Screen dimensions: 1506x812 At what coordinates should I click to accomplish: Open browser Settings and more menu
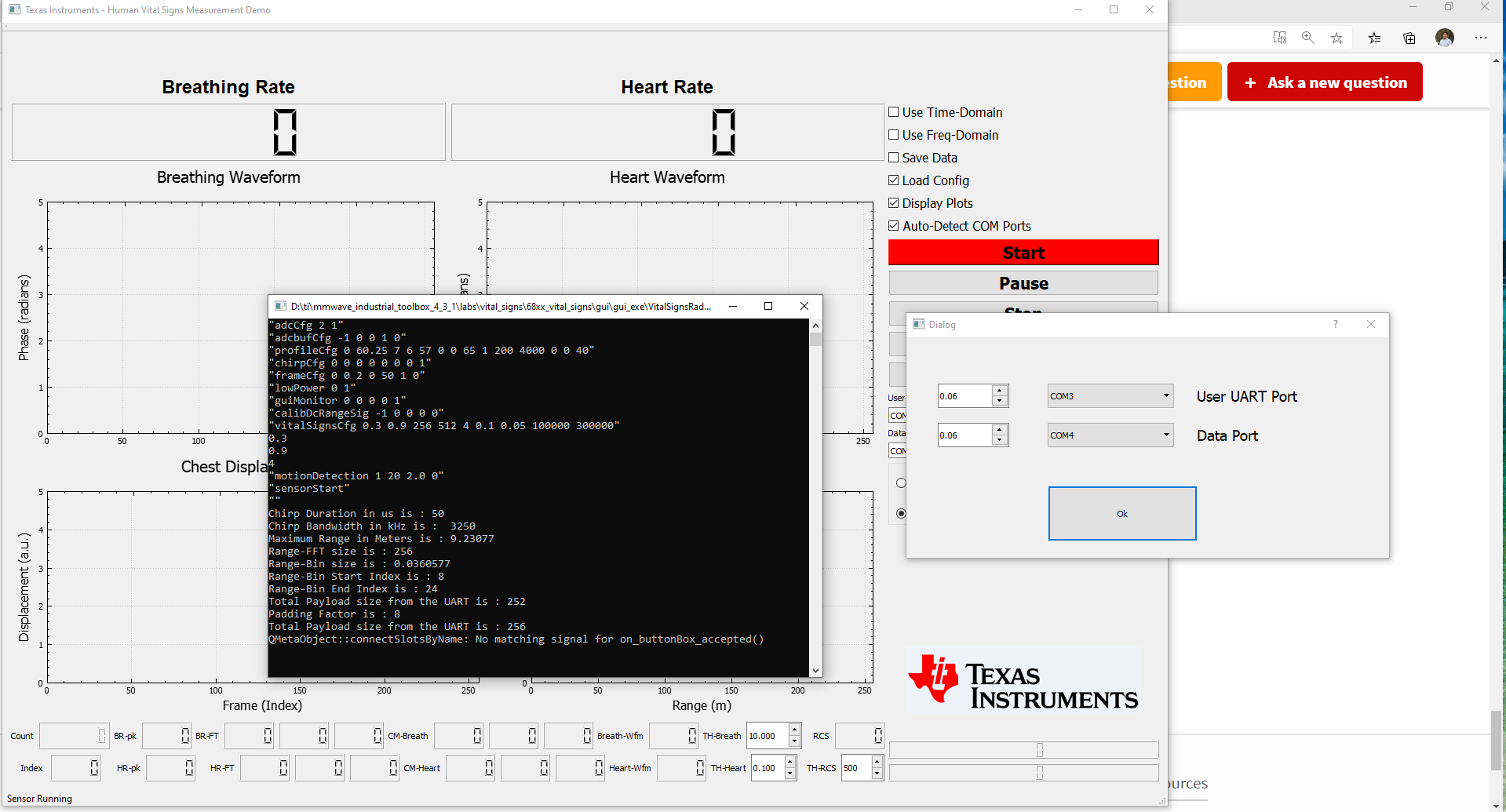pos(1481,38)
